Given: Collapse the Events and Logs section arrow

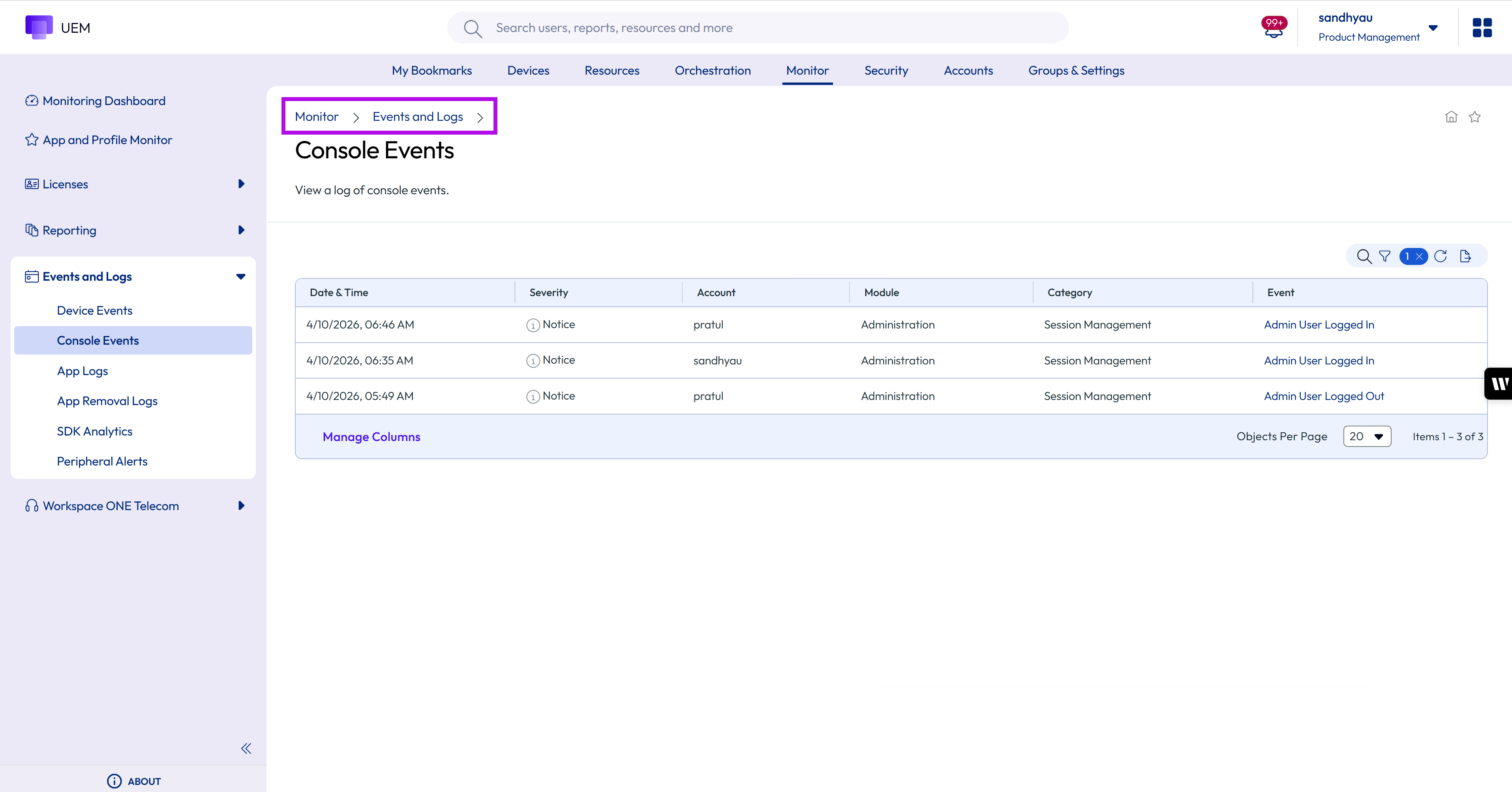Looking at the screenshot, I should [x=241, y=276].
